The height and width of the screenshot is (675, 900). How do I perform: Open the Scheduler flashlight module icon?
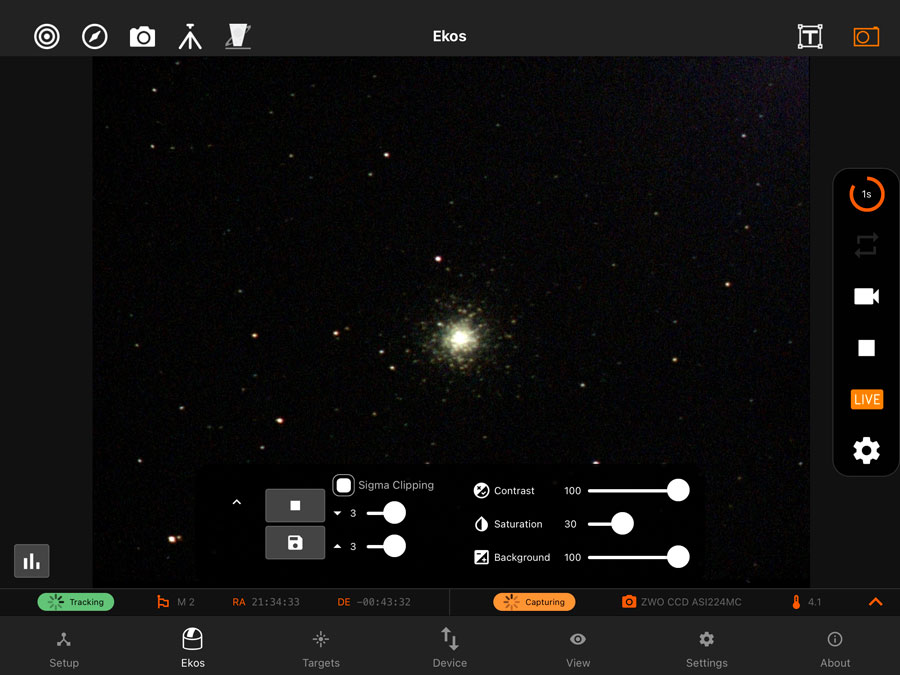[x=238, y=37]
